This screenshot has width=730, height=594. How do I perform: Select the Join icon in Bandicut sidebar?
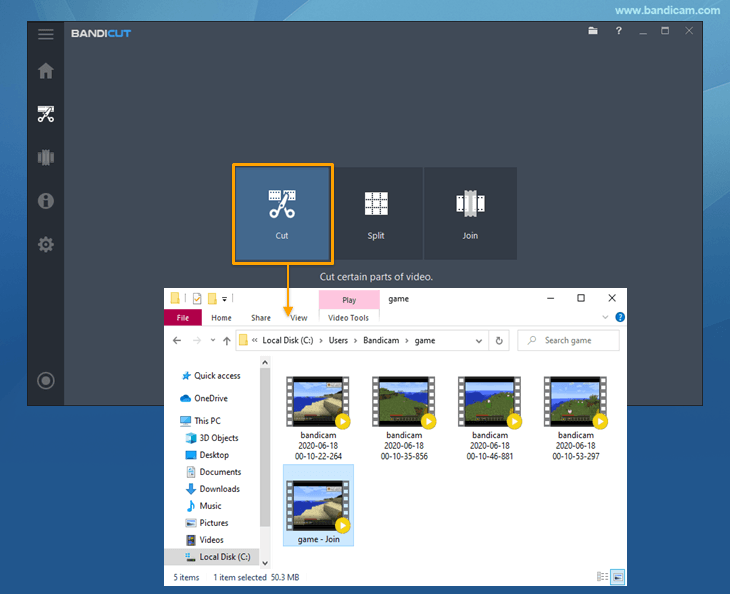(x=46, y=157)
